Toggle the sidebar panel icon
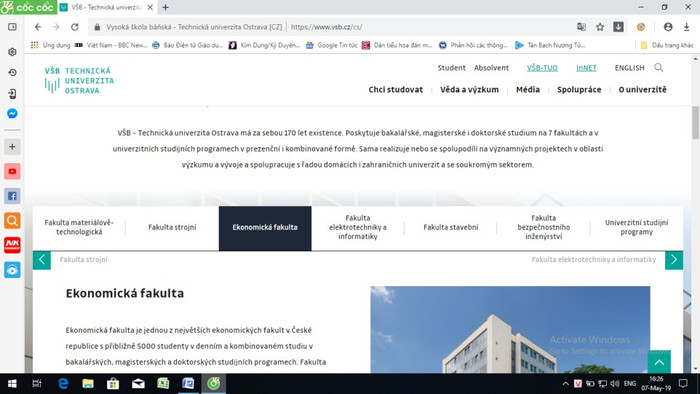This screenshot has width=700, height=394. [x=12, y=27]
